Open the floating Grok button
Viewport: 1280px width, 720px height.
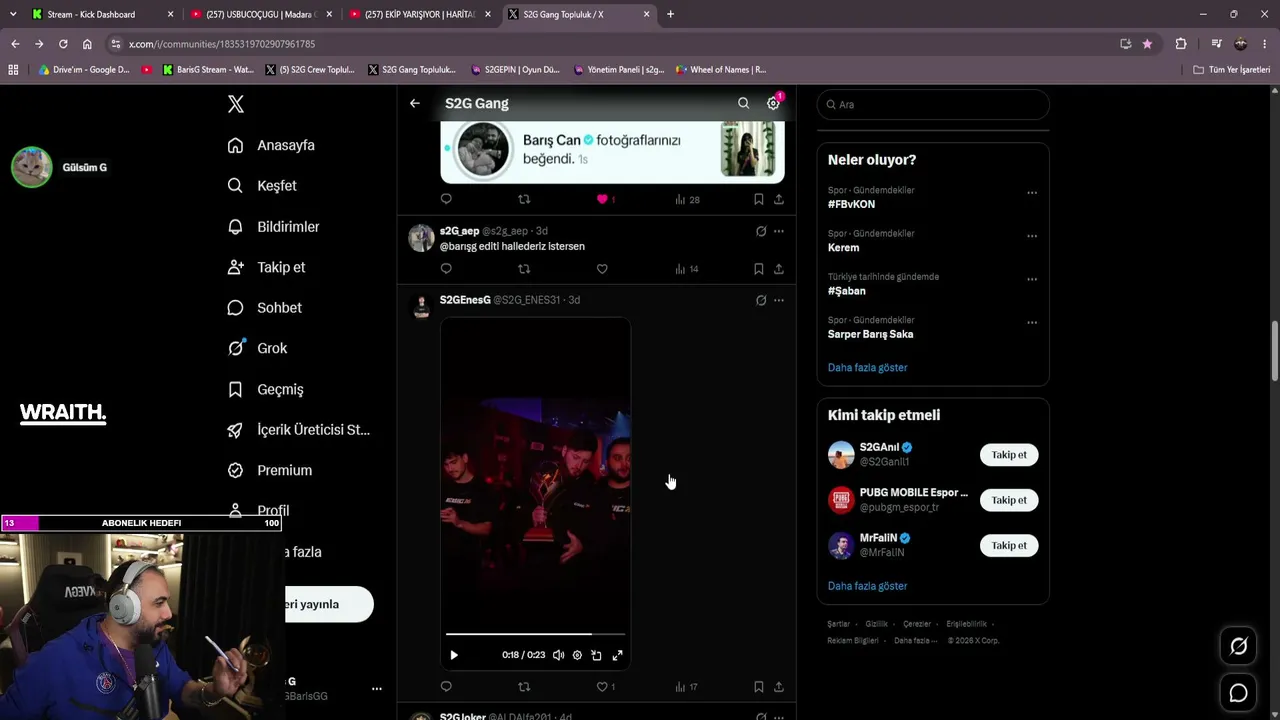pyautogui.click(x=1238, y=646)
